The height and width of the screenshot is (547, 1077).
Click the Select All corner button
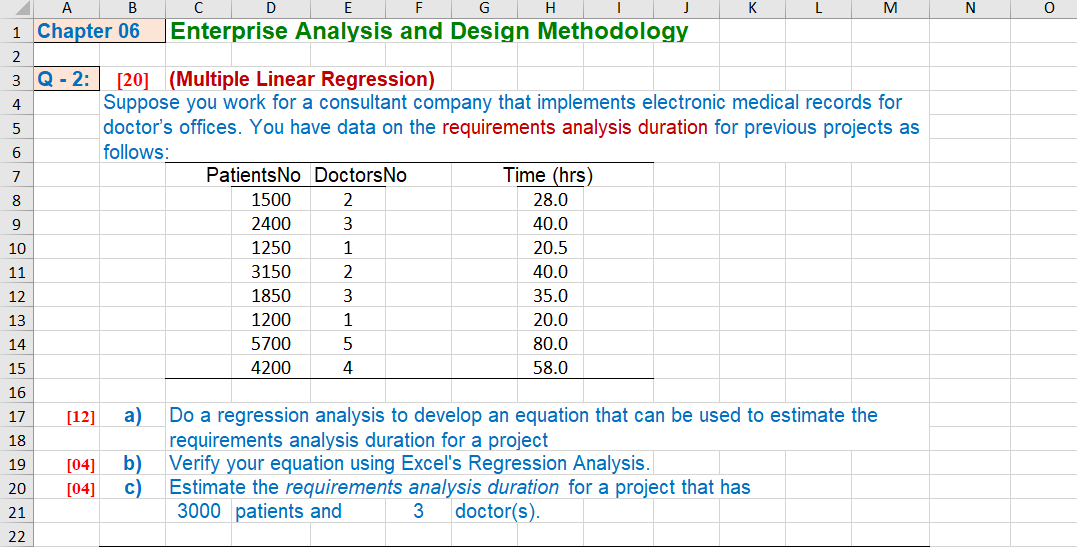pos(16,8)
